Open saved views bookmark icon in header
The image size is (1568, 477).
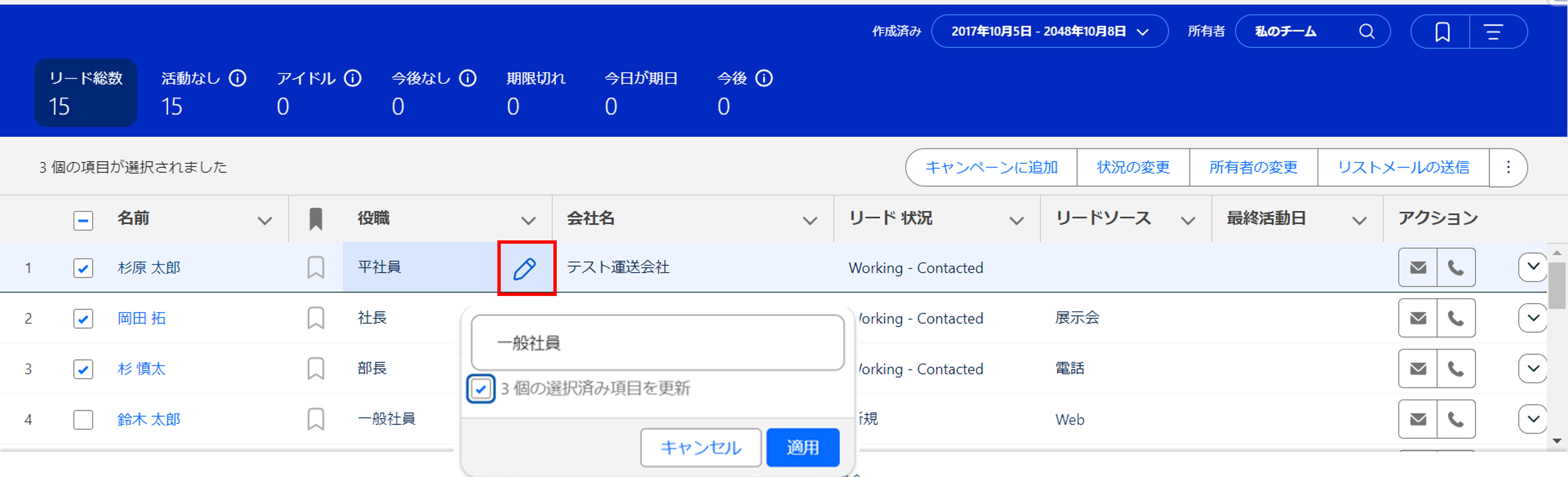1442,32
